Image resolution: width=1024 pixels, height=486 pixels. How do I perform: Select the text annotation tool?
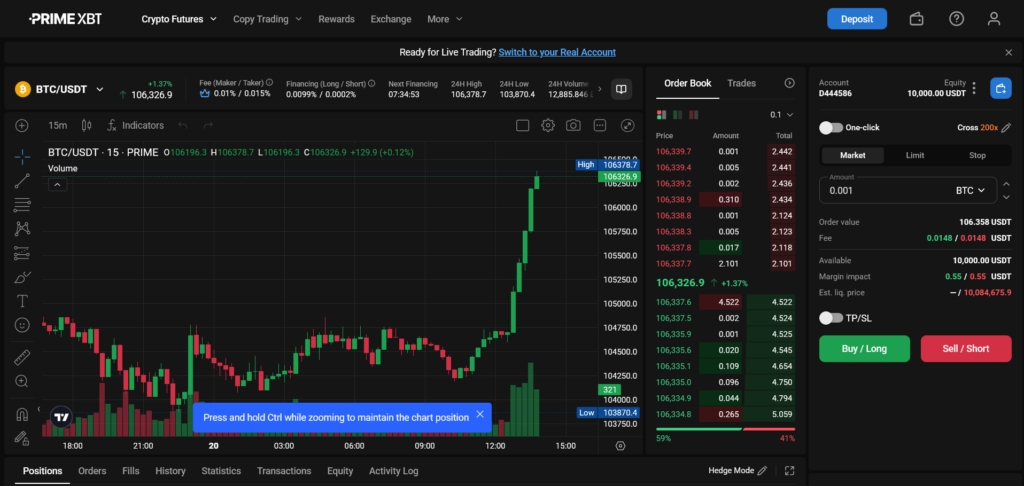pyautogui.click(x=22, y=301)
